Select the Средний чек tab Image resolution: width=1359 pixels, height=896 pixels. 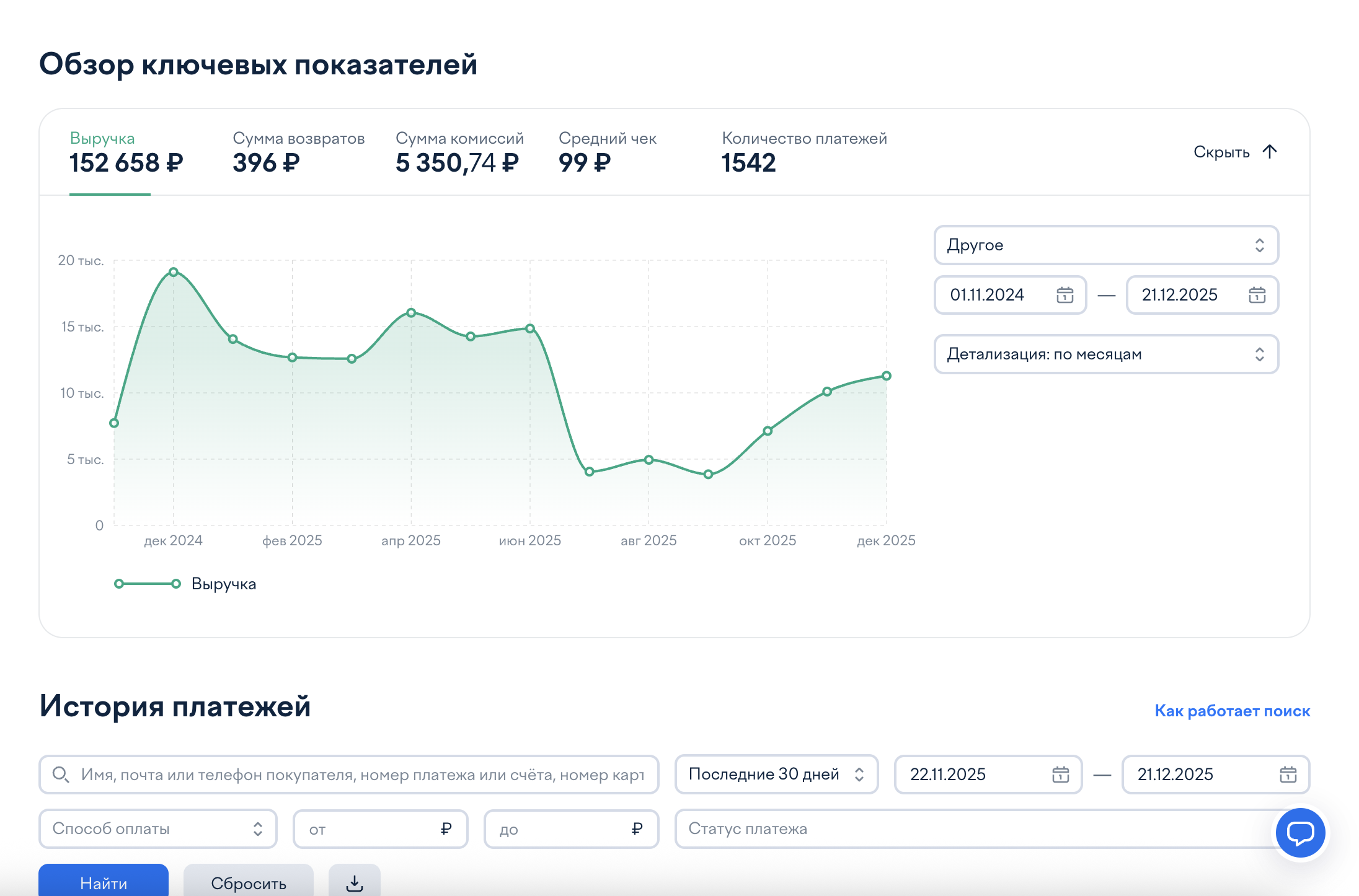pyautogui.click(x=607, y=152)
